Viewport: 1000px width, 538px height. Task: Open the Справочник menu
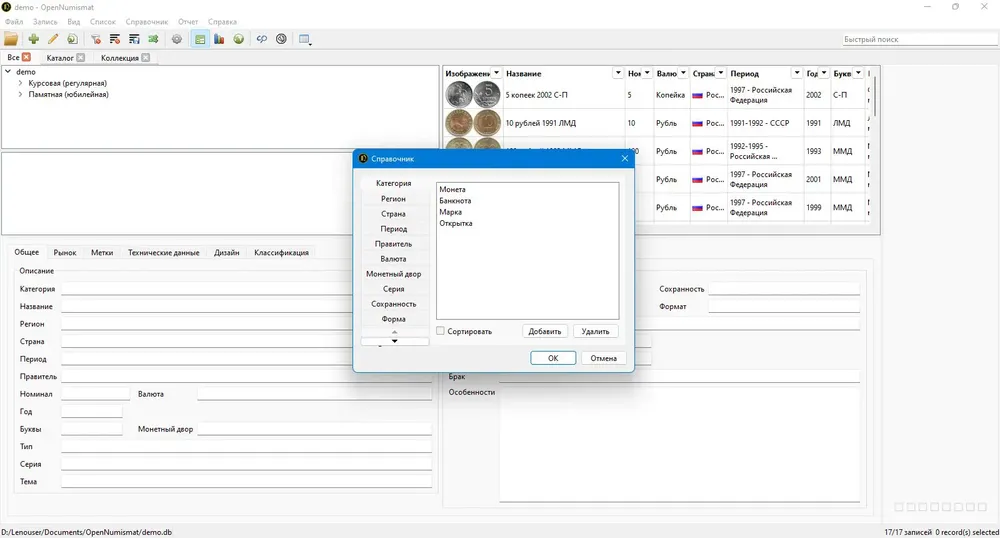pos(147,22)
